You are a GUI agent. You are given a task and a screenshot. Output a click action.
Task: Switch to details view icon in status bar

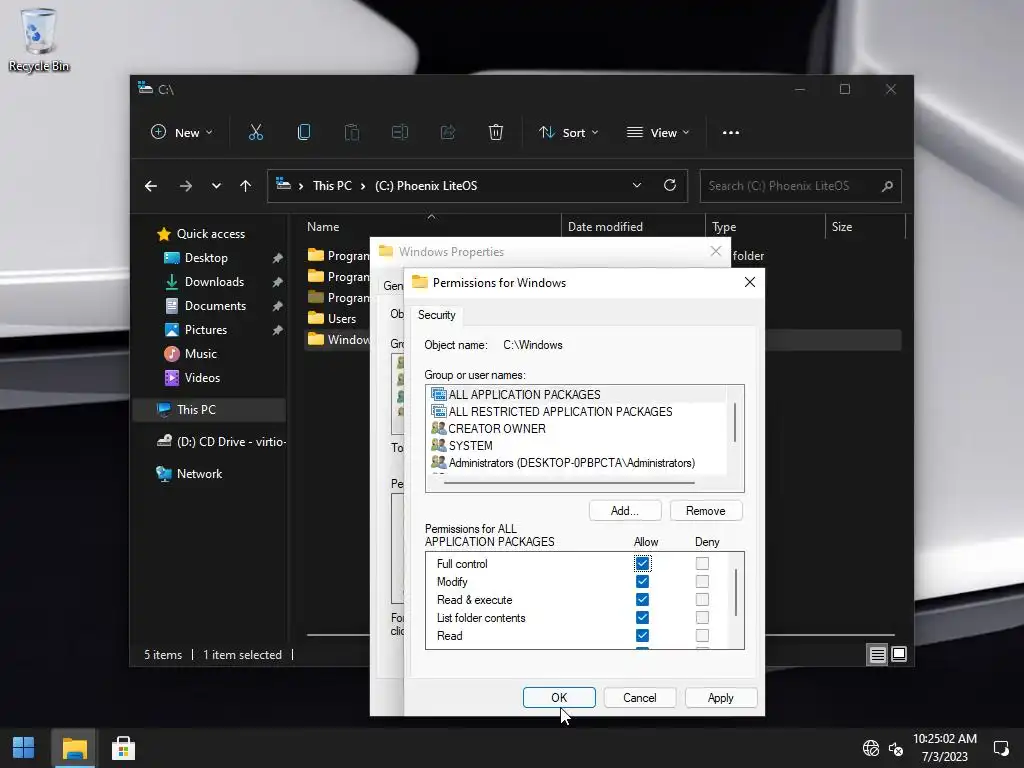pyautogui.click(x=878, y=654)
